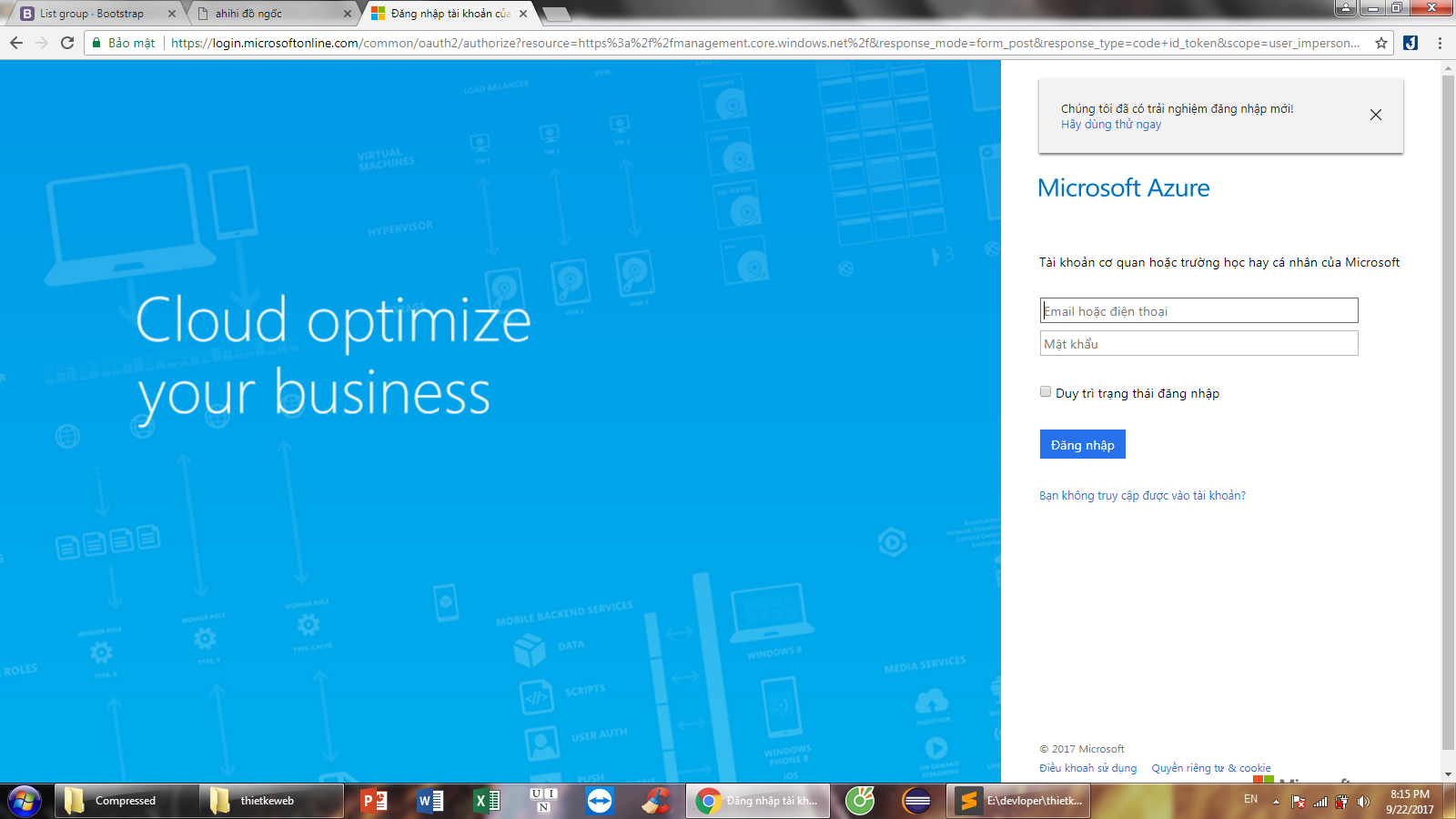Open 'Bạn không truy cập được vào tài khoản?' link
The image size is (1456, 819).
click(1142, 495)
